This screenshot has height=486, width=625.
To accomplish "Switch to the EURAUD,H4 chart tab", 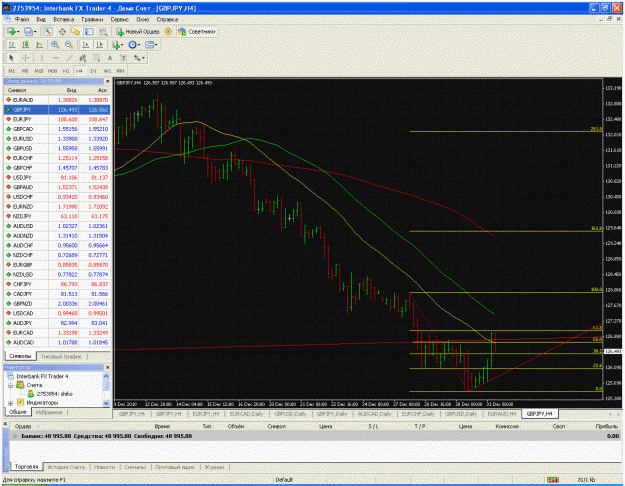I will (x=501, y=414).
